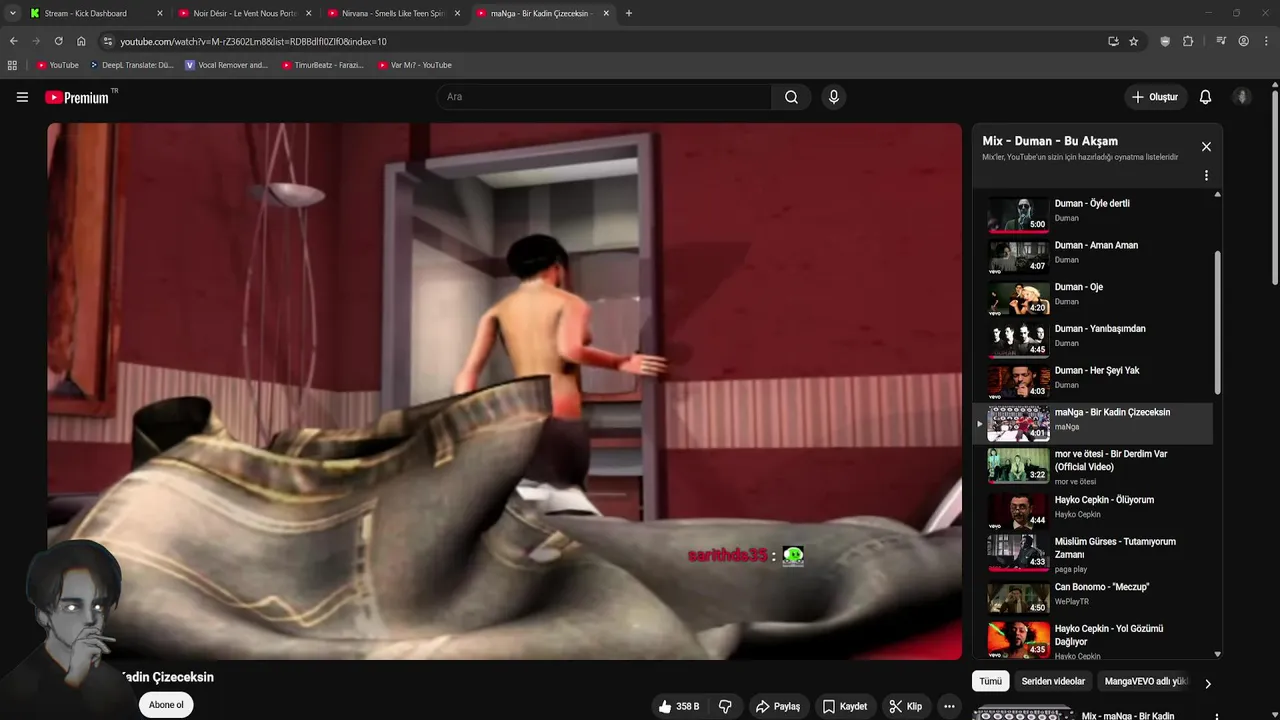
Task: Bookmark this page with star icon
Action: [x=1133, y=41]
